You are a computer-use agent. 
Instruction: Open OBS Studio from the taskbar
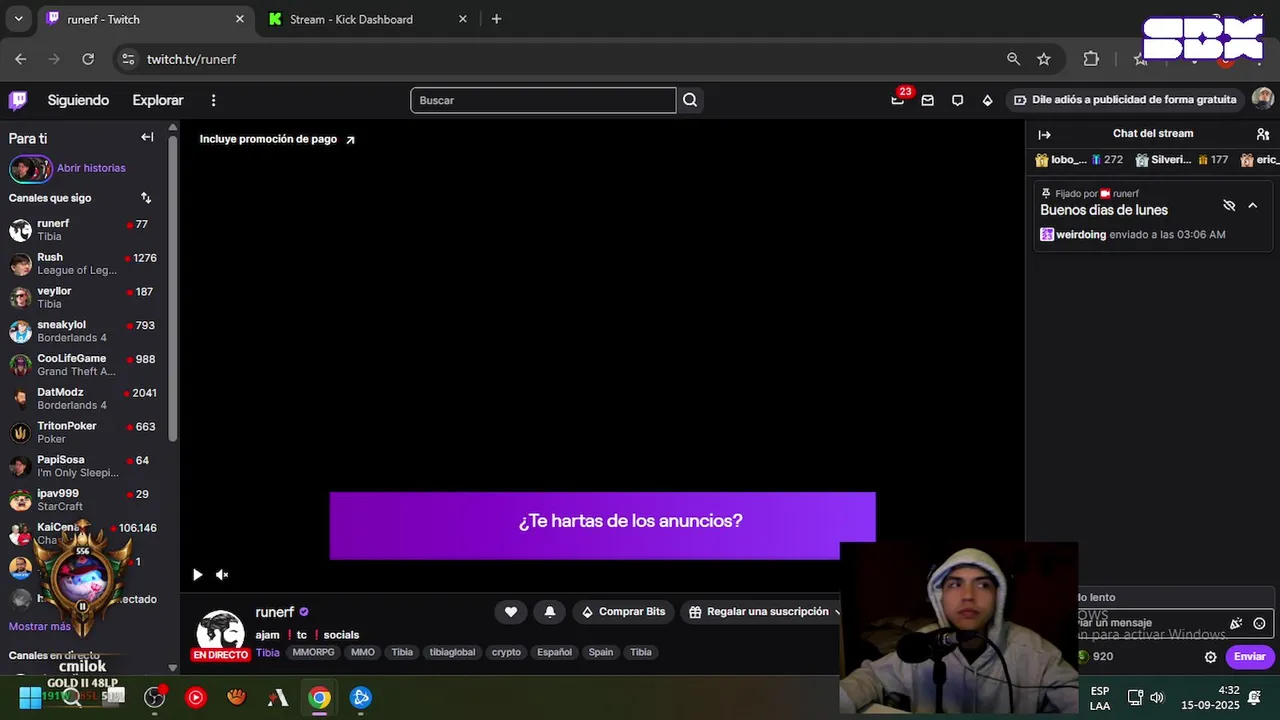point(154,697)
